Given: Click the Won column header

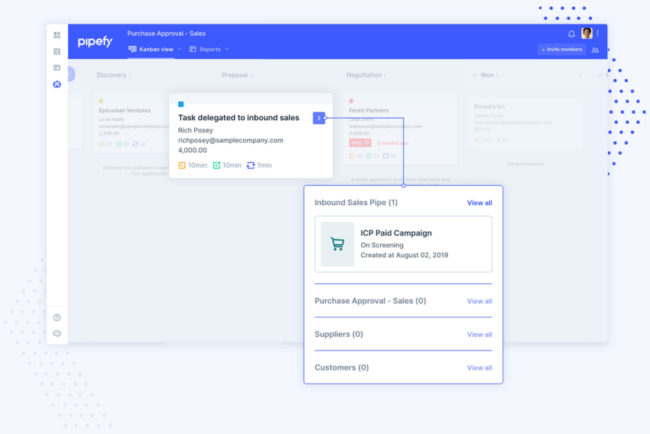Looking at the screenshot, I should 487,75.
